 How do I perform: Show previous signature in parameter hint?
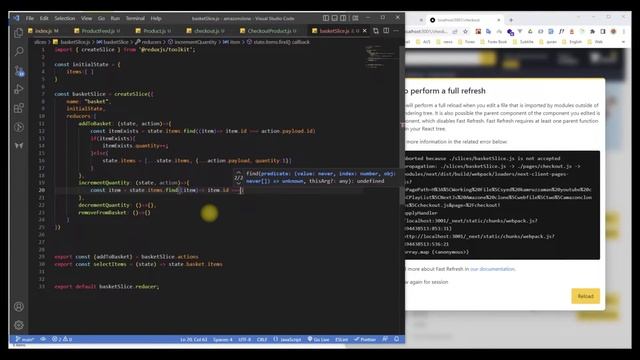pyautogui.click(x=239, y=173)
